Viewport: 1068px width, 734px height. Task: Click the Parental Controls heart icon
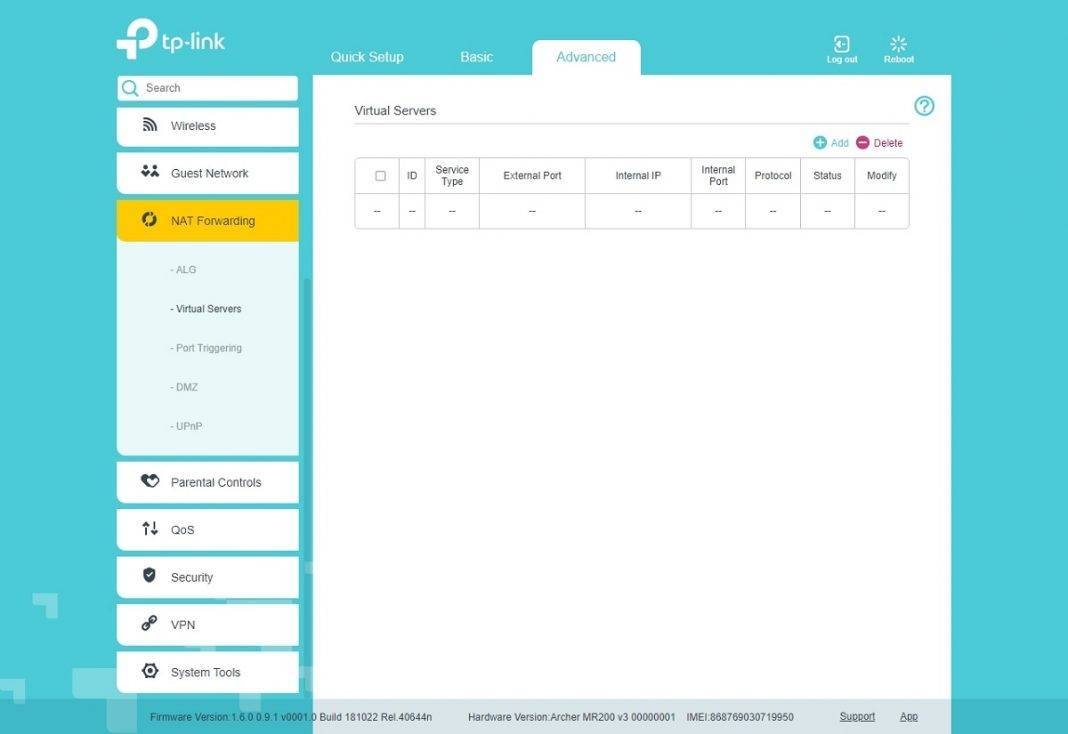tap(150, 481)
